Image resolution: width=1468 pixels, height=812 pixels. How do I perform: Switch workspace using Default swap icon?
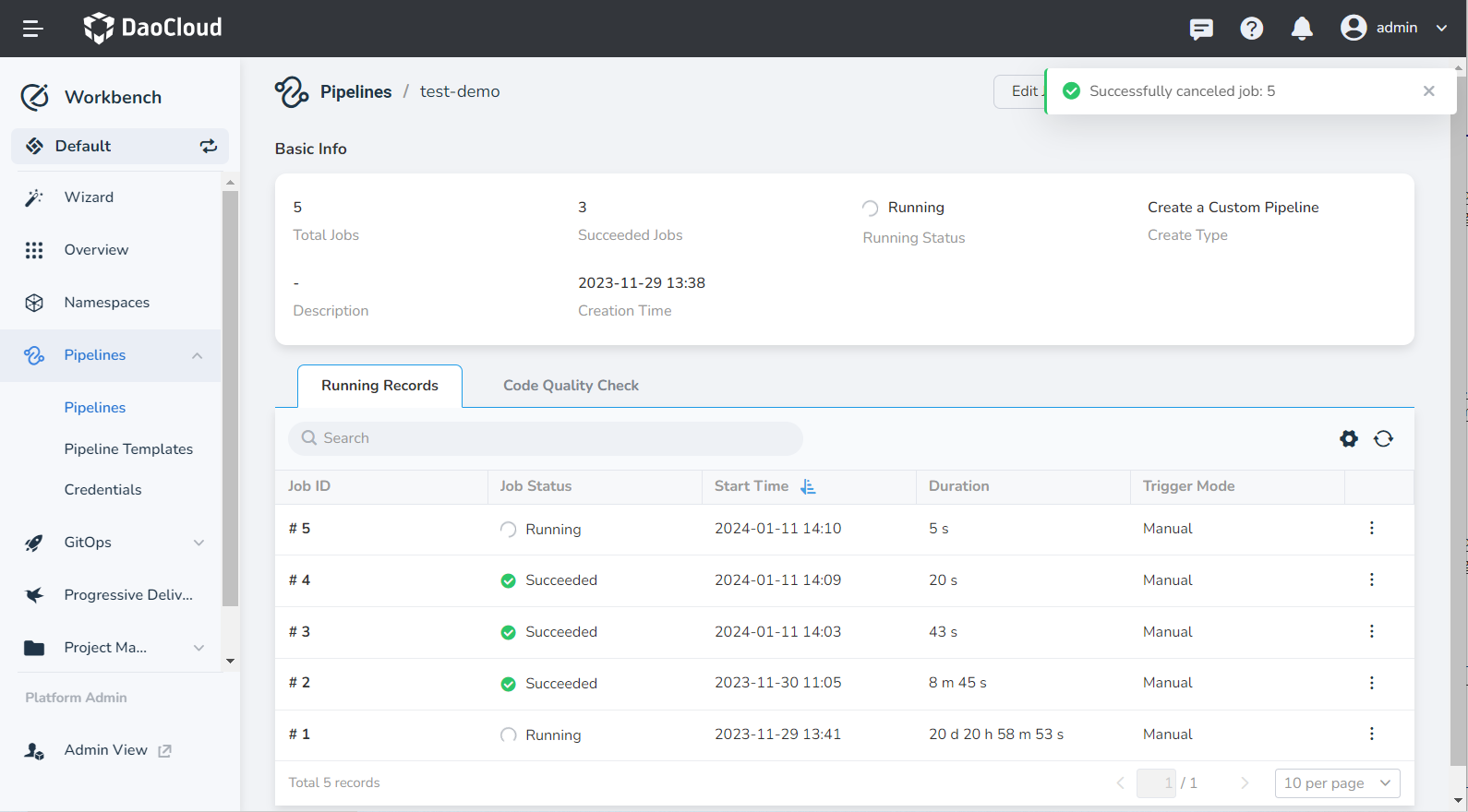(x=209, y=146)
